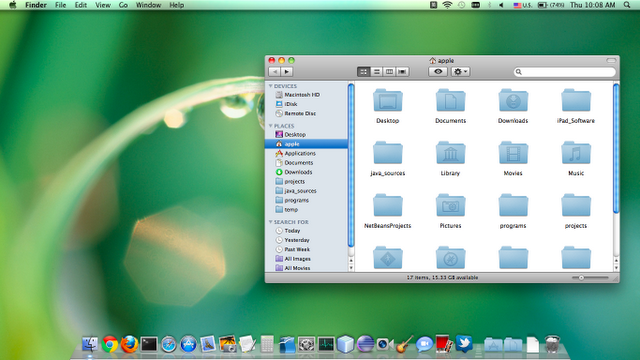This screenshot has width=640, height=360.
Task: Select the Library folder icon
Action: coord(450,153)
